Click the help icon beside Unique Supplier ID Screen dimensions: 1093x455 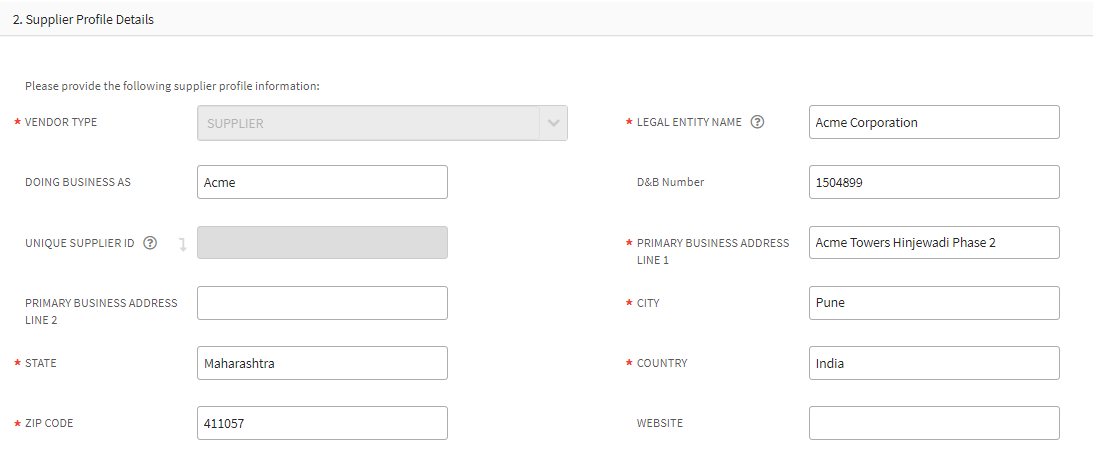[150, 243]
